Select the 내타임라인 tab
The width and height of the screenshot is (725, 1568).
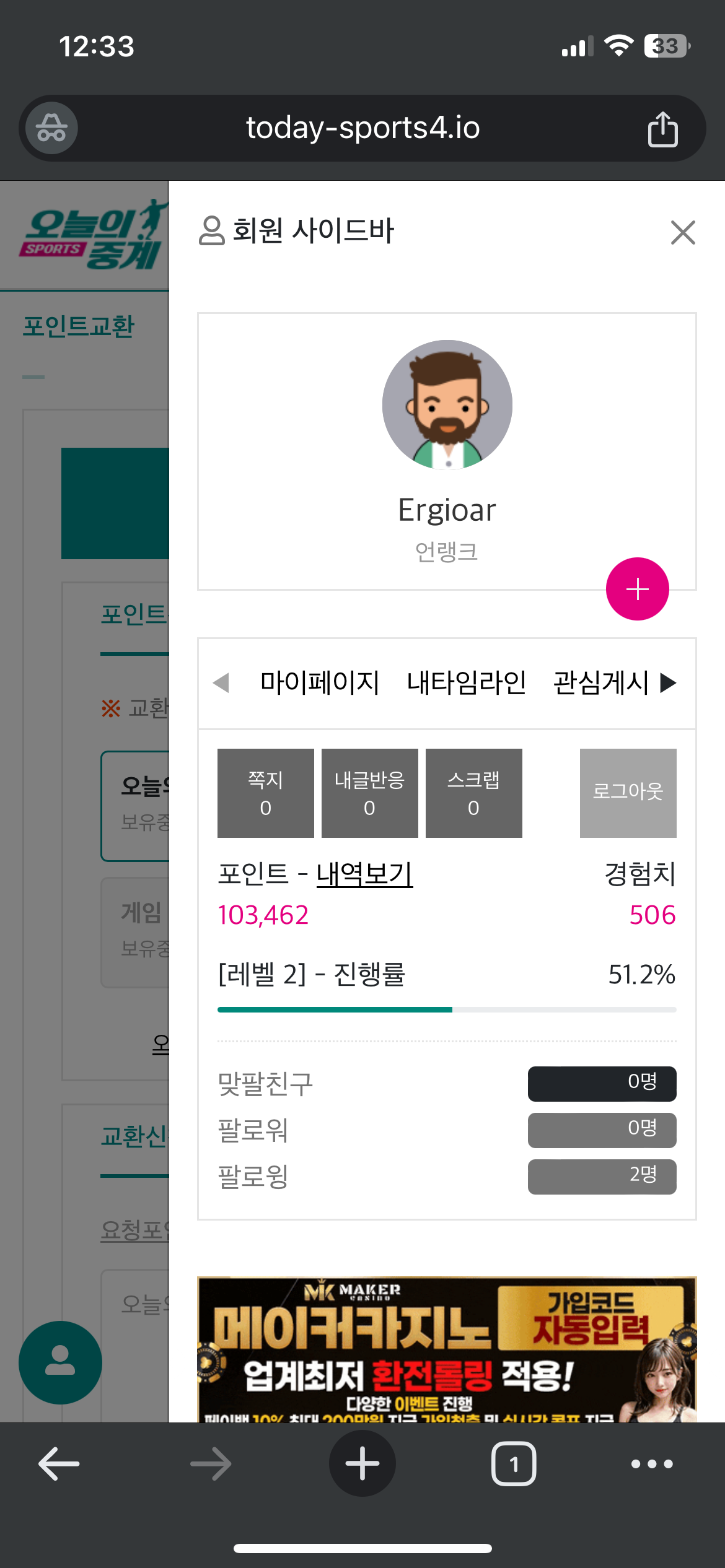[x=467, y=682]
